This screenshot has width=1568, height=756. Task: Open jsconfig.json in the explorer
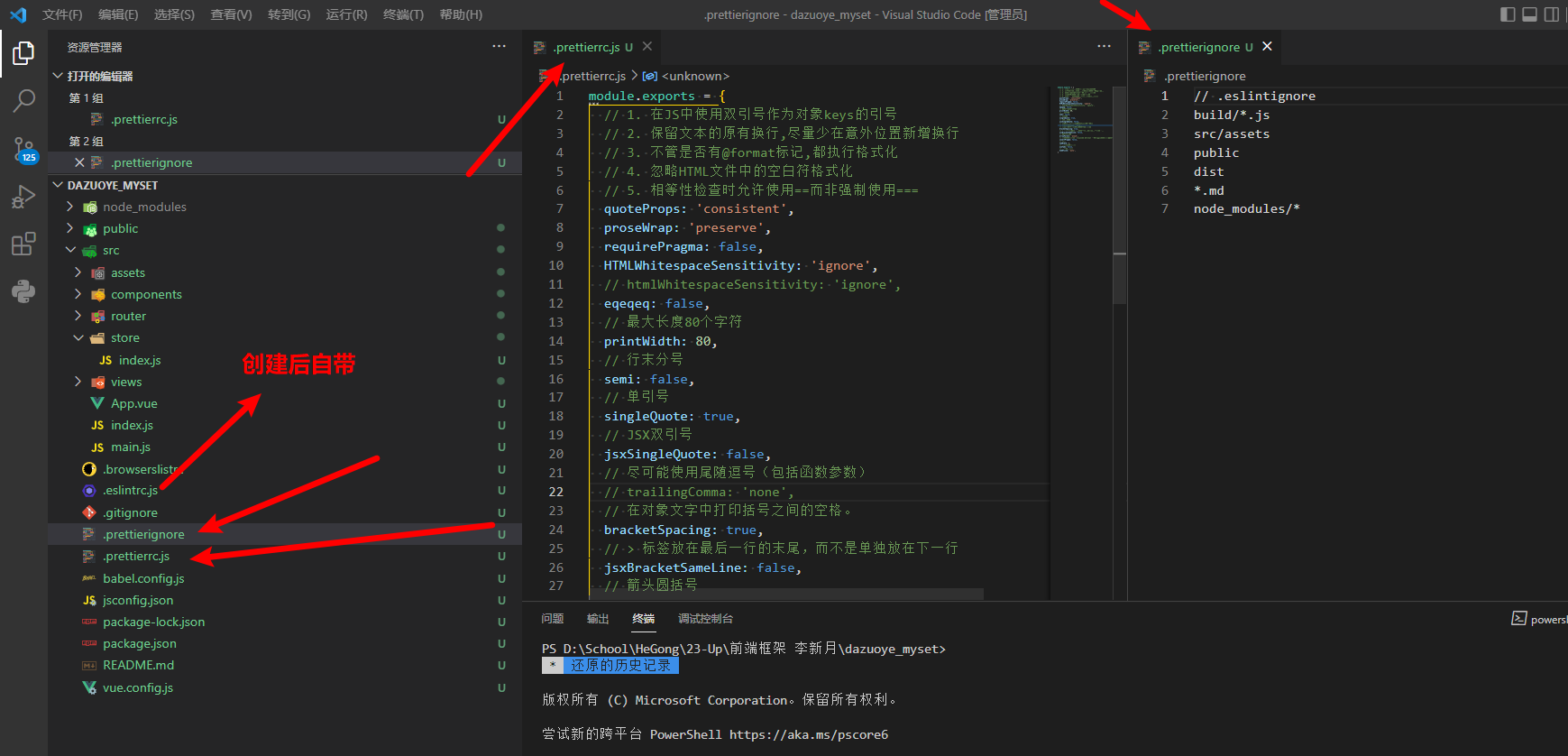click(x=285, y=600)
